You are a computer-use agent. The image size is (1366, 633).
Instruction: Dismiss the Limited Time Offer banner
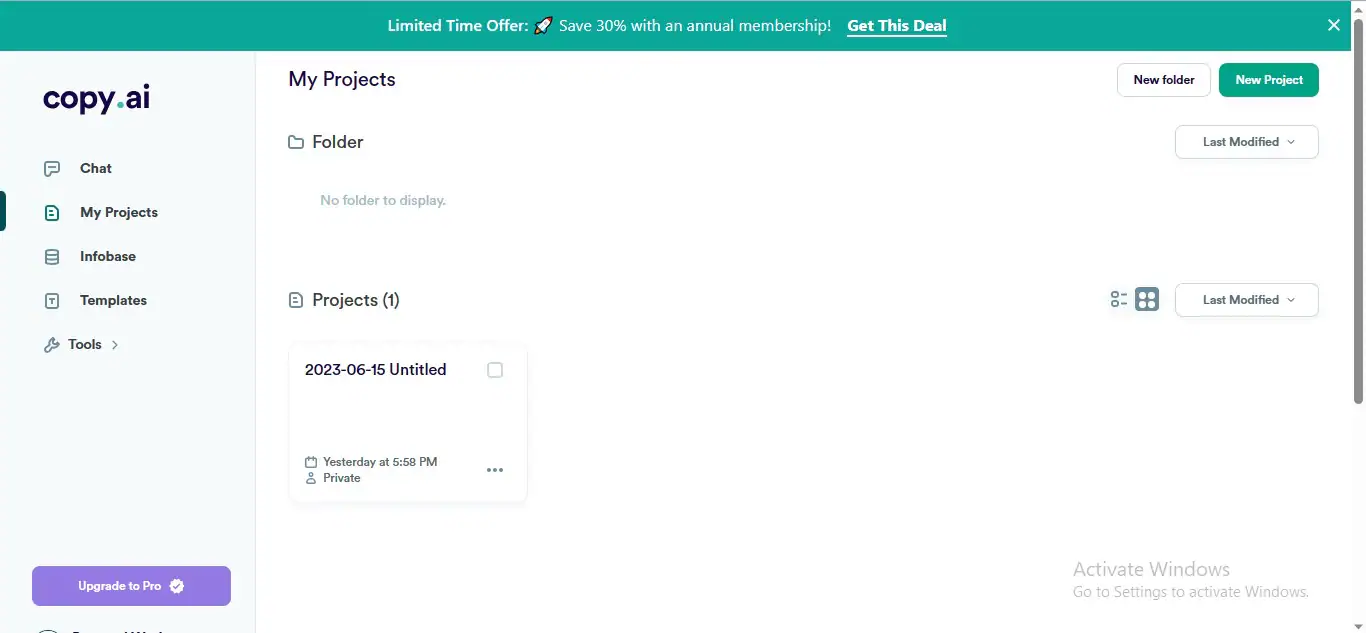(1333, 26)
